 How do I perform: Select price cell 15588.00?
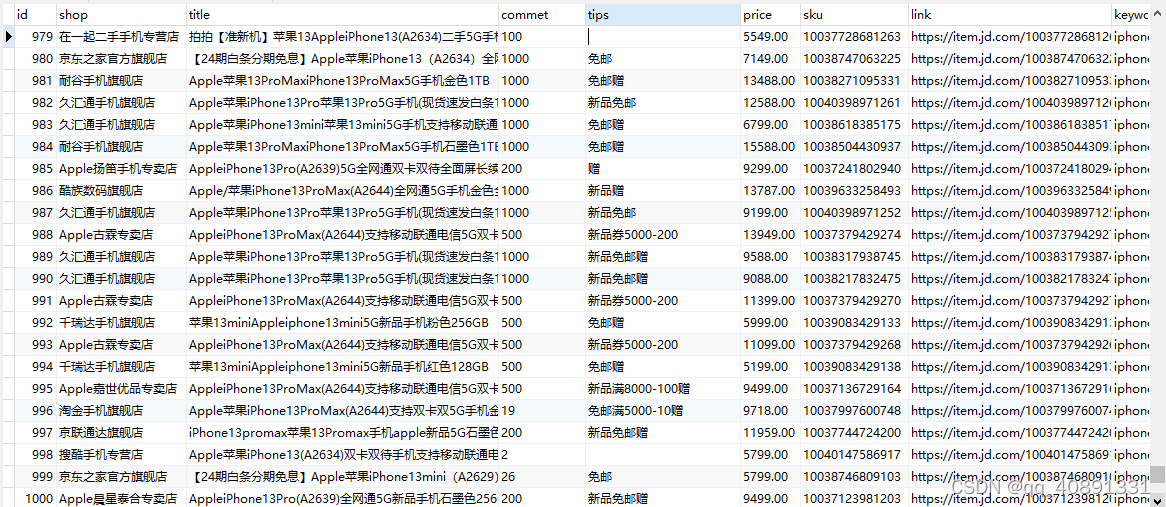(x=770, y=146)
